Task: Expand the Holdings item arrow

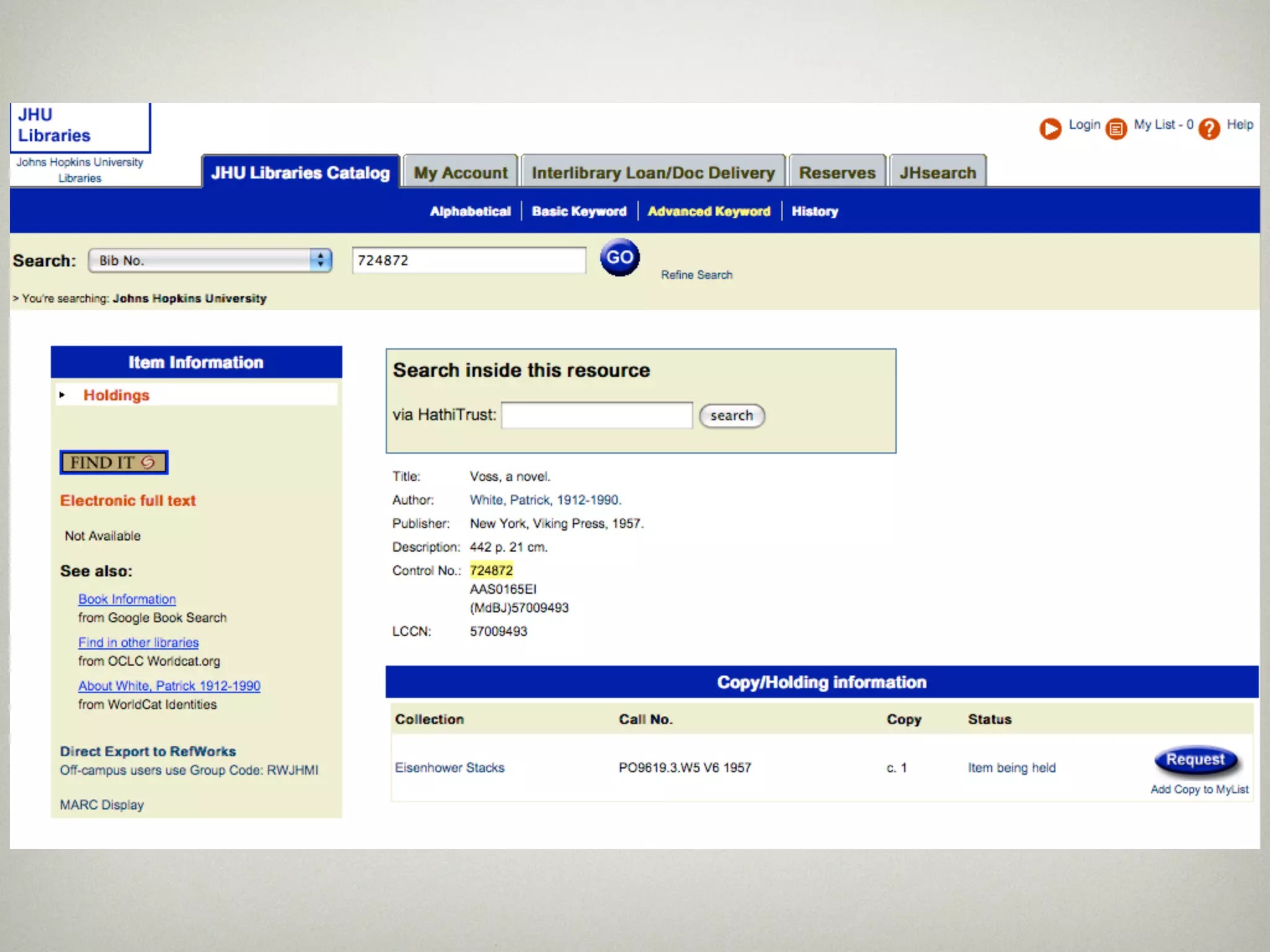Action: (x=62, y=395)
